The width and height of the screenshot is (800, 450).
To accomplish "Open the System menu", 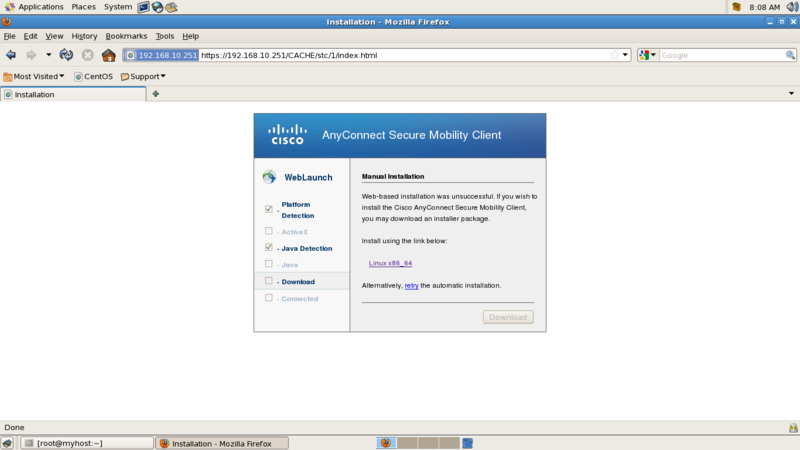I will [118, 7].
